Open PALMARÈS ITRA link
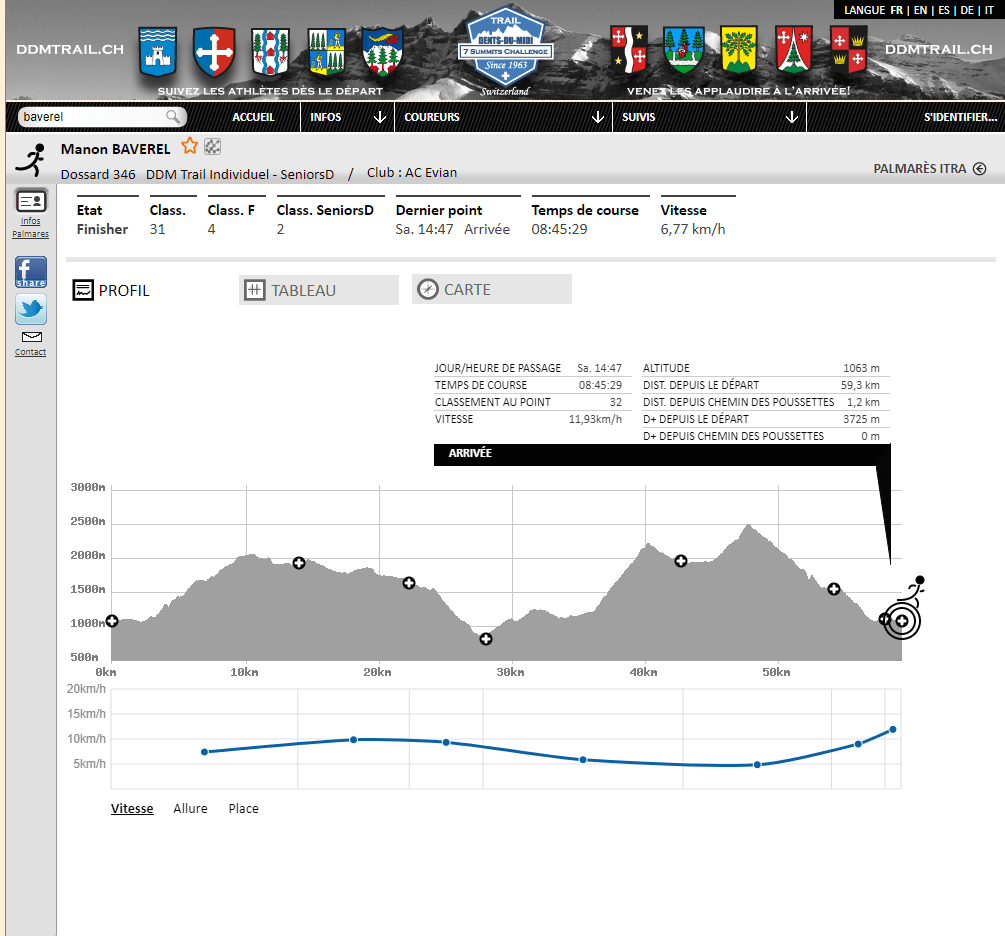This screenshot has width=1005, height=936. [x=929, y=169]
